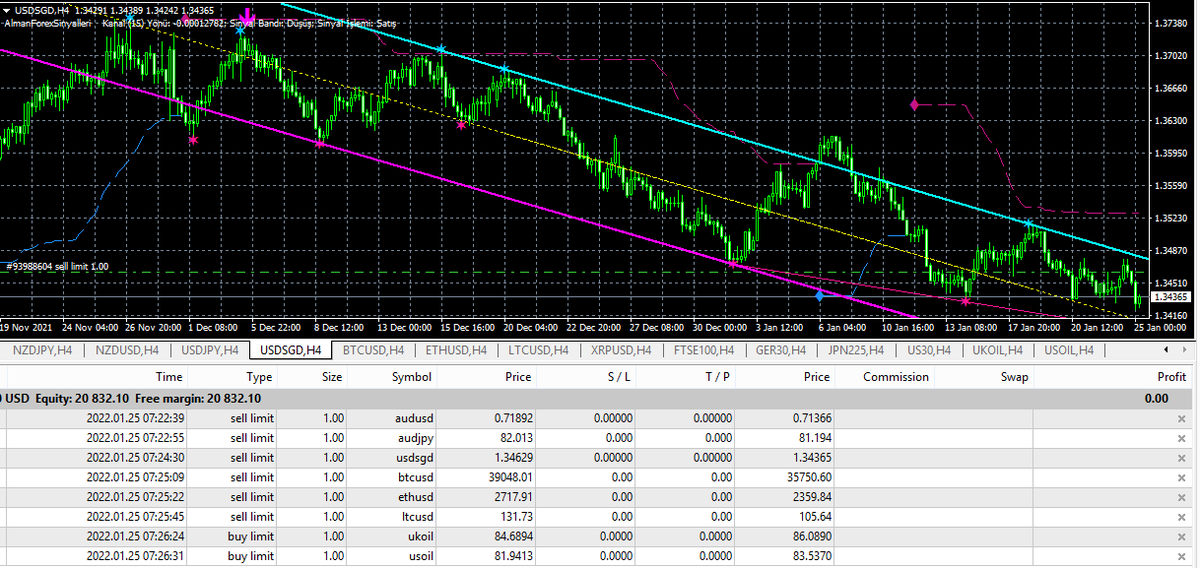Screen dimensions: 1200x568
Task: Click the 1.37380 price scale label
Action: pos(1171,23)
